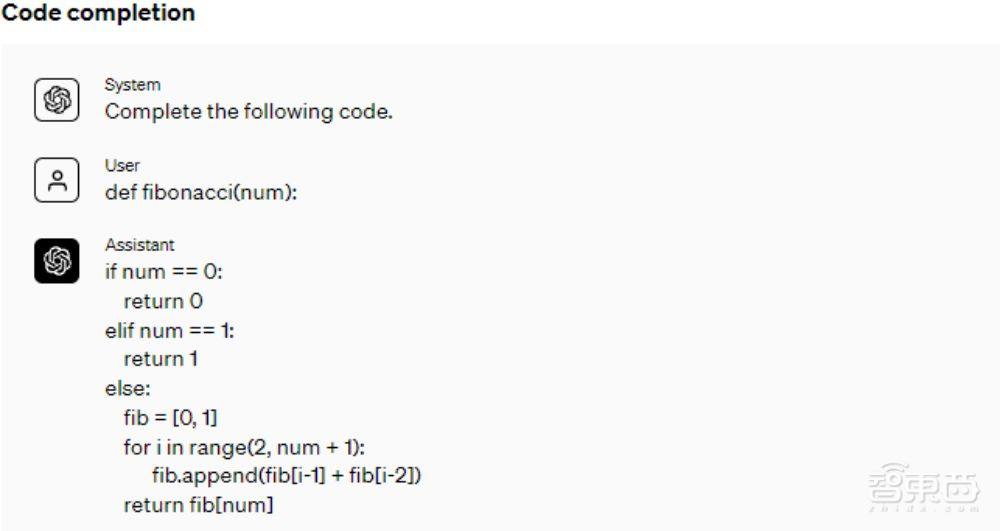Viewport: 1000px width, 531px height.
Task: Click the "def fibonacci(num):" user message
Action: [201, 192]
